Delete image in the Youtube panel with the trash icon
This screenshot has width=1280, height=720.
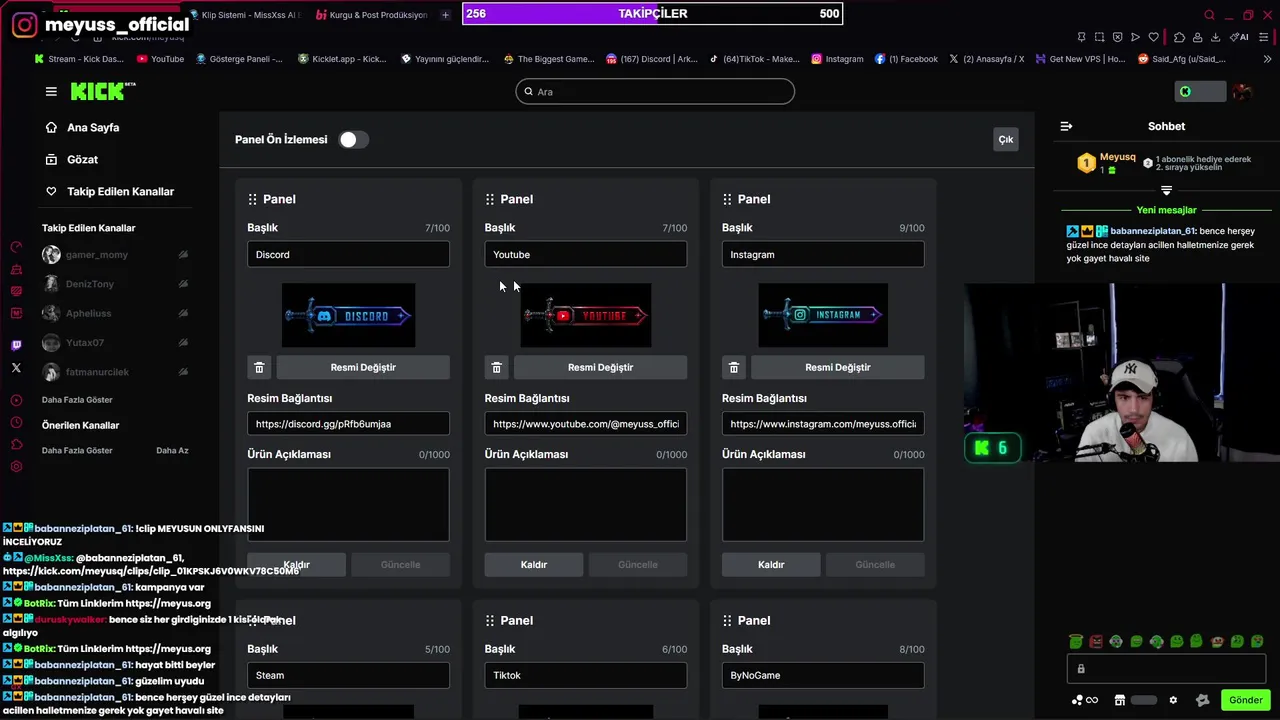click(496, 367)
